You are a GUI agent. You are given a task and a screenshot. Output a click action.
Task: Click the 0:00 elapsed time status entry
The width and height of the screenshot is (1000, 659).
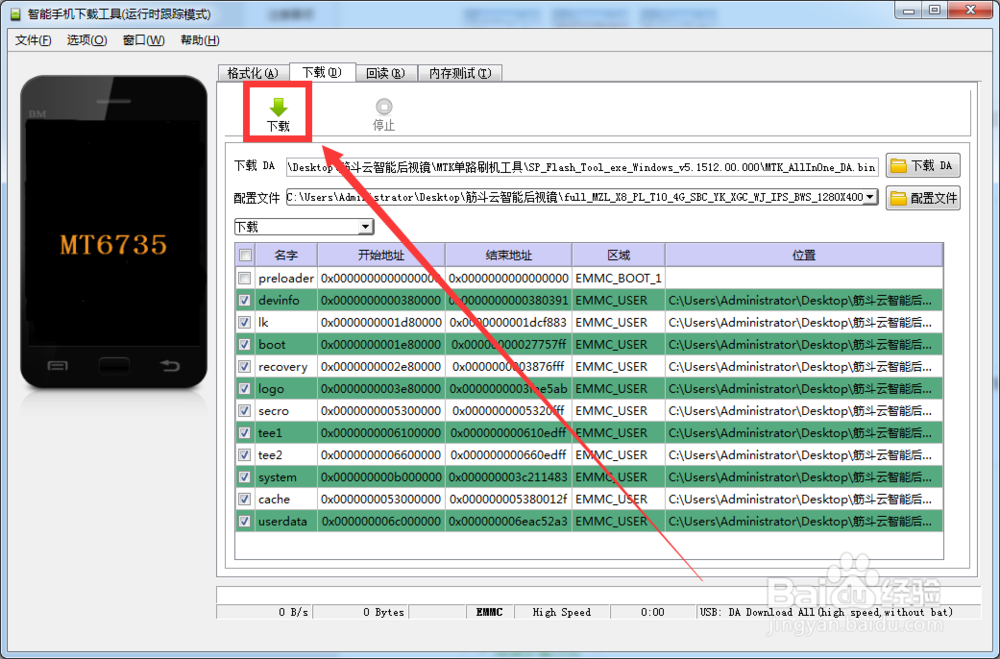652,612
